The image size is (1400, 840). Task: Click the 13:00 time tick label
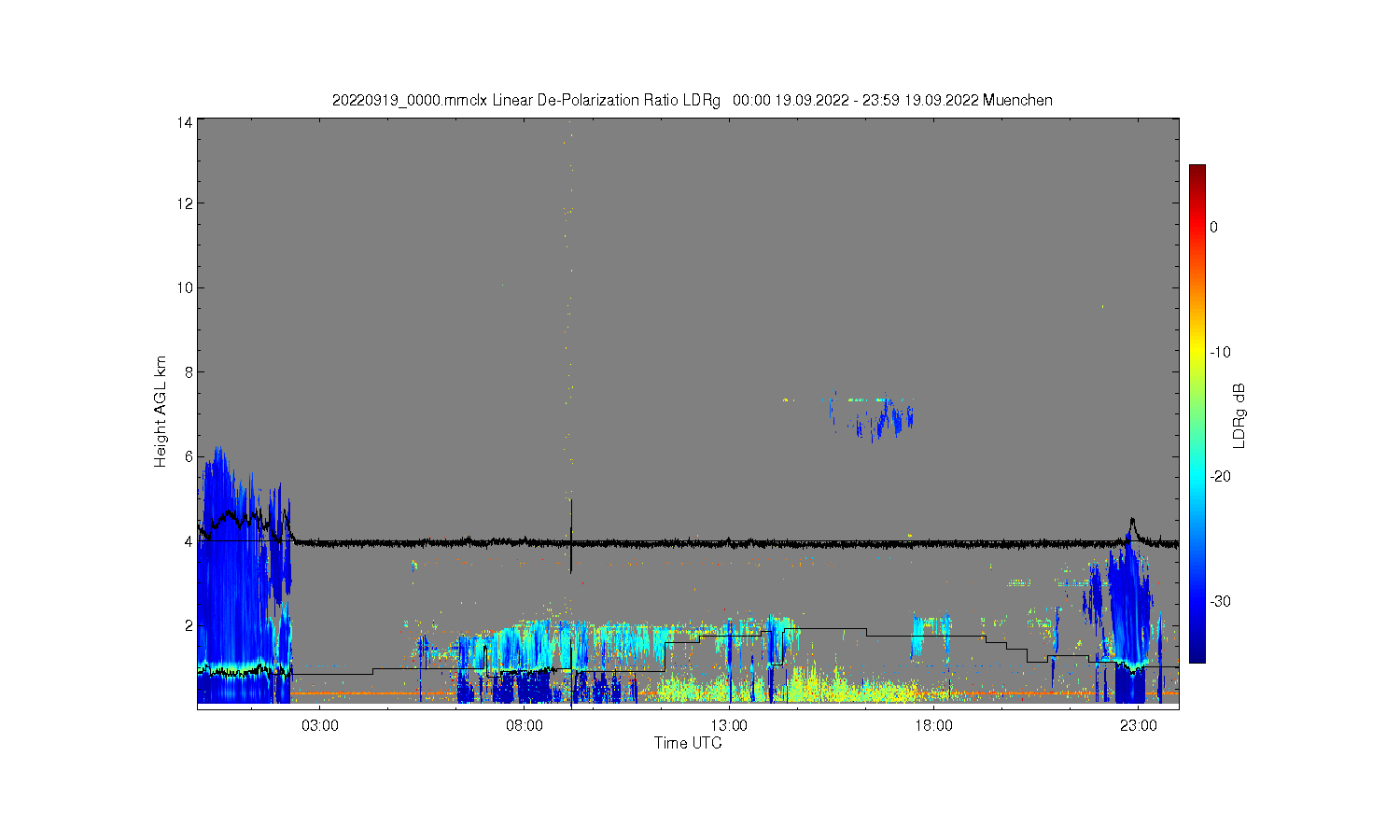click(729, 725)
